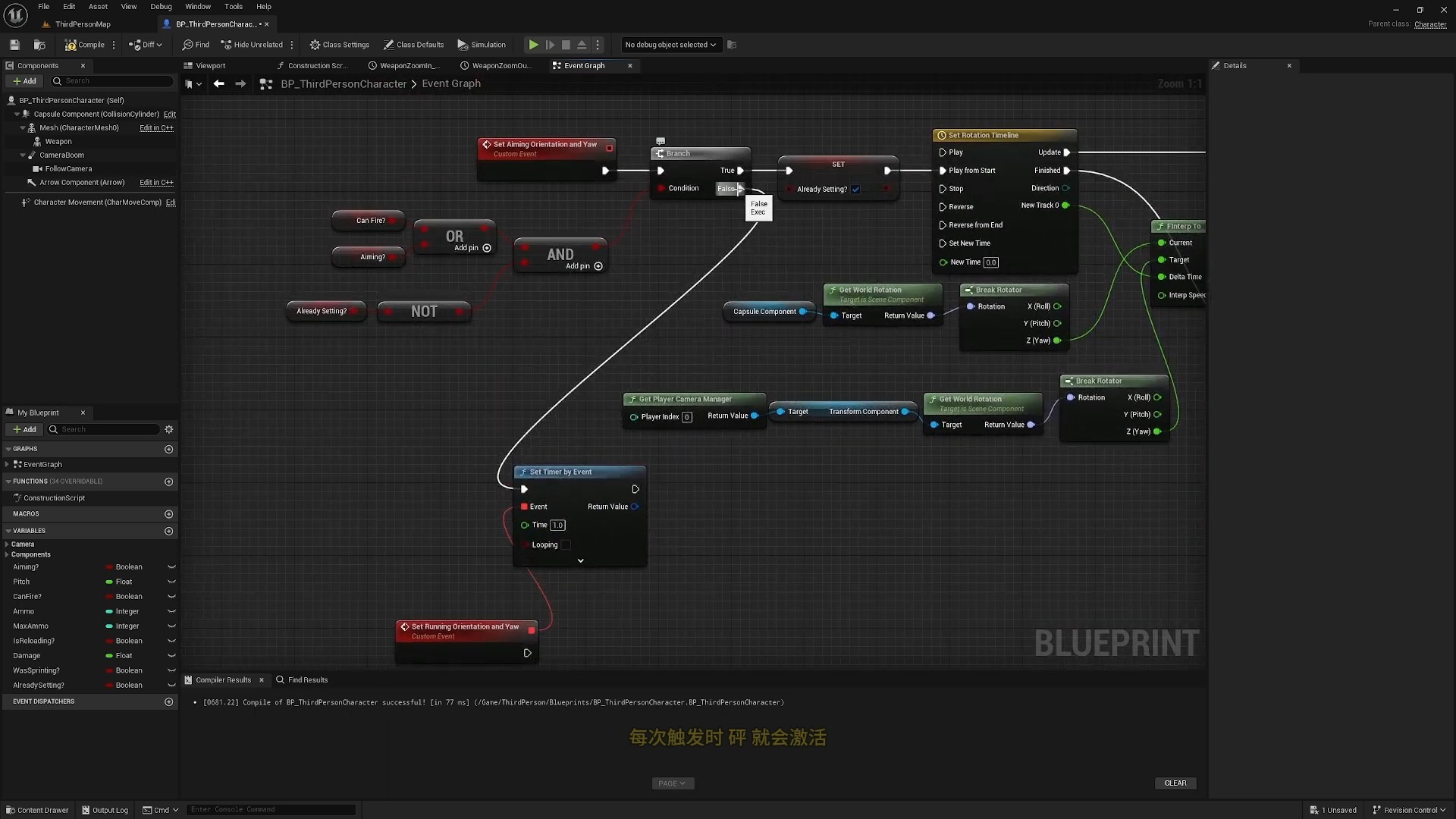Navigate back in graph history

click(x=218, y=84)
